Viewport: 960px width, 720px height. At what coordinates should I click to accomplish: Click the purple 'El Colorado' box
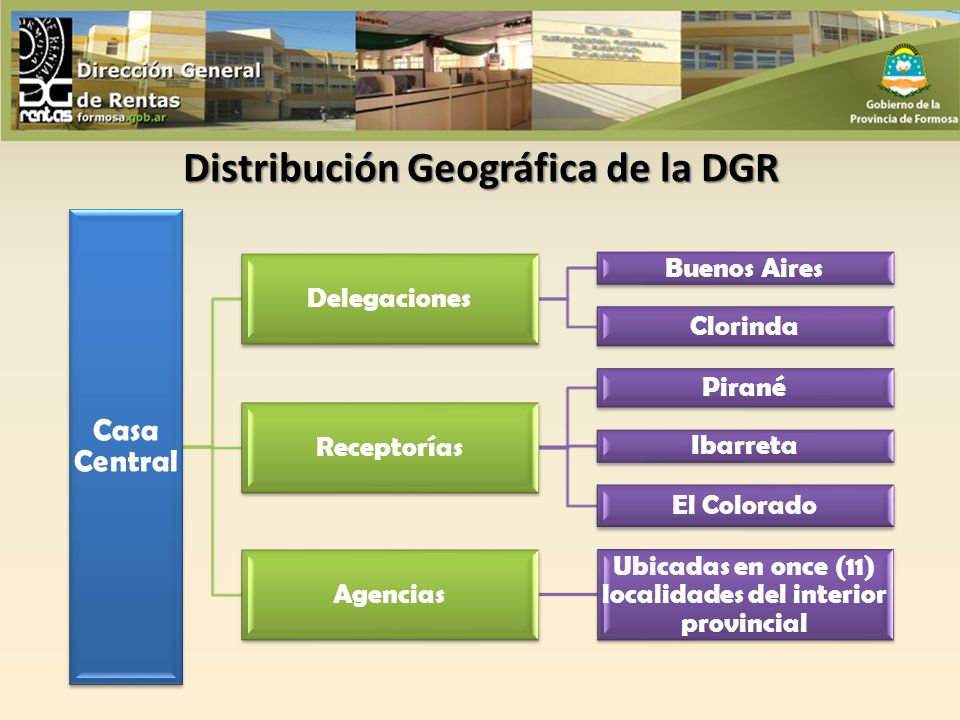point(745,506)
